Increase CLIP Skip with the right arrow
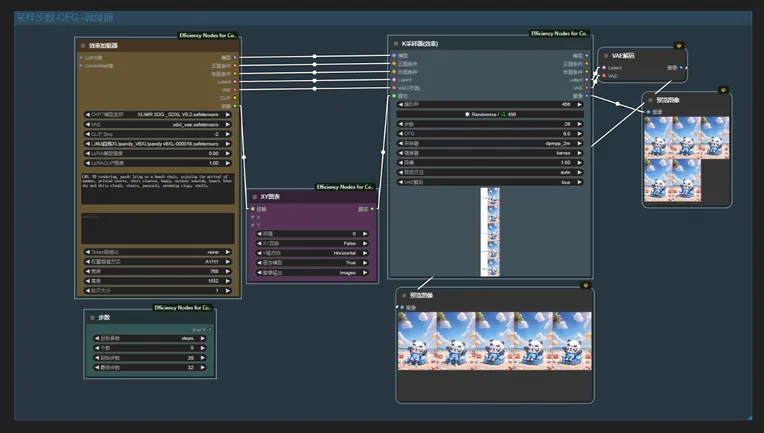764x433 pixels. point(228,134)
